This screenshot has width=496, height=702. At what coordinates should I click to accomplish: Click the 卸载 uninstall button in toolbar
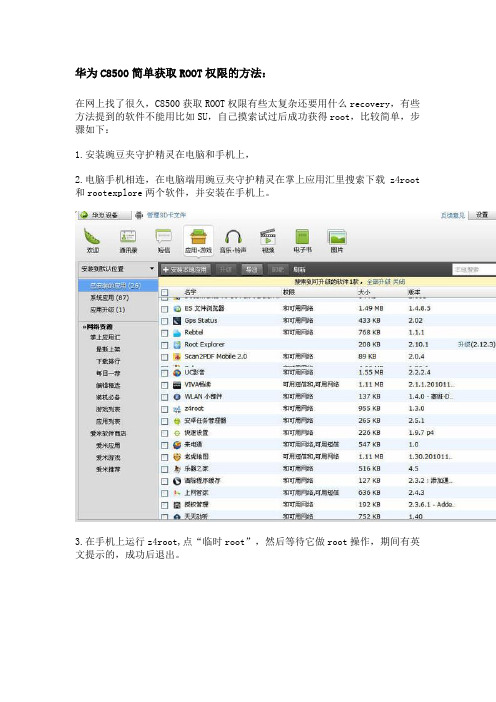(x=278, y=270)
